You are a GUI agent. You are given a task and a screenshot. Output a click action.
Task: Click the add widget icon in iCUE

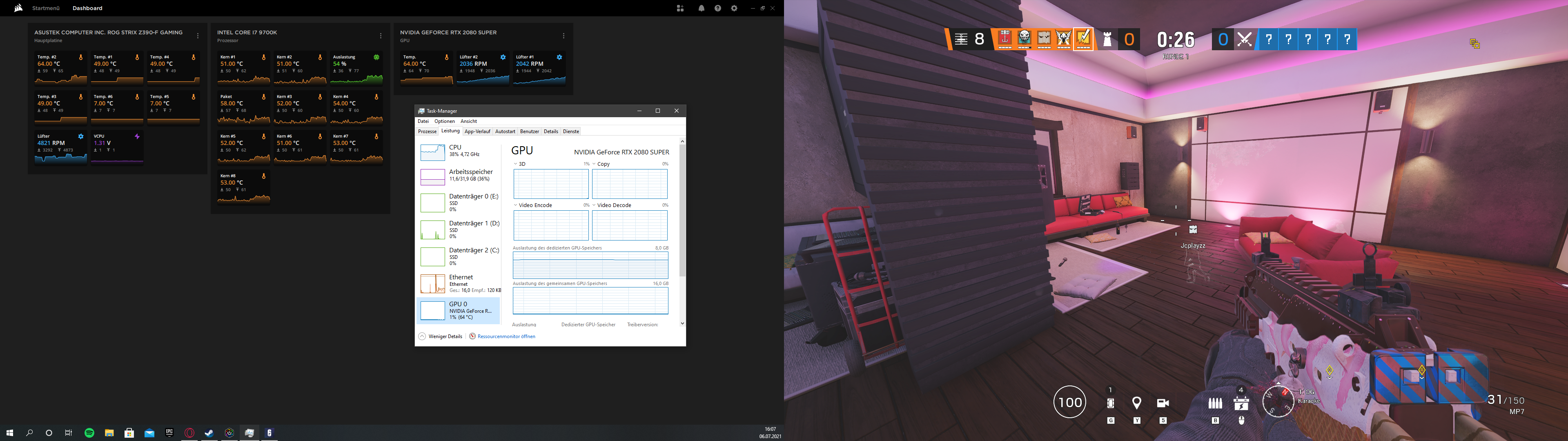680,9
